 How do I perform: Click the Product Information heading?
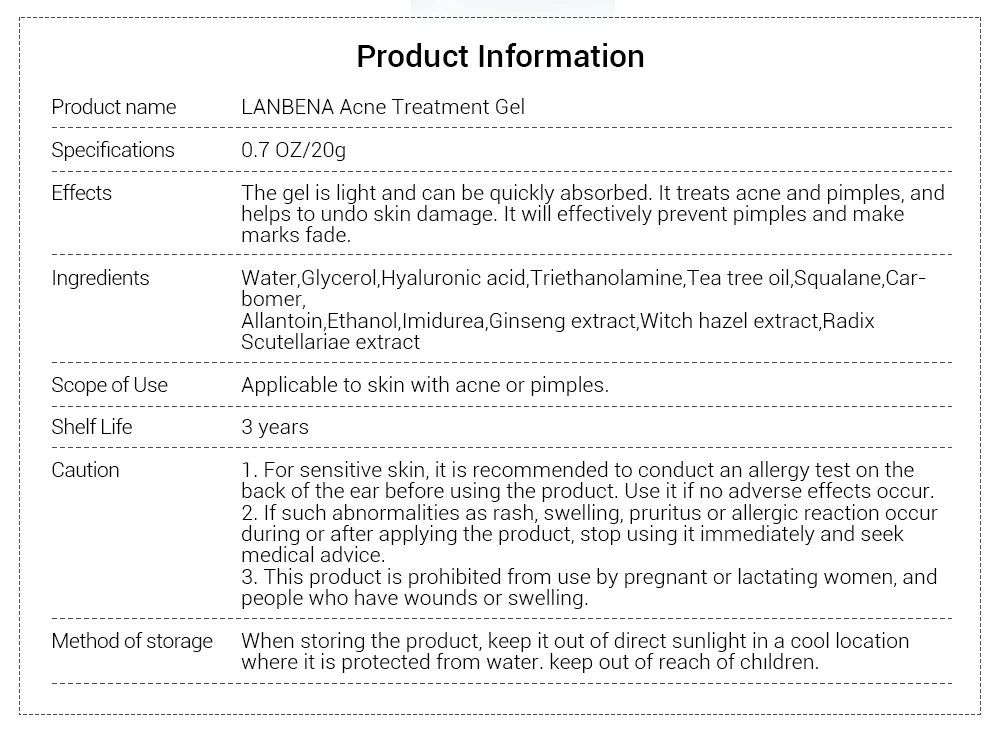(500, 56)
